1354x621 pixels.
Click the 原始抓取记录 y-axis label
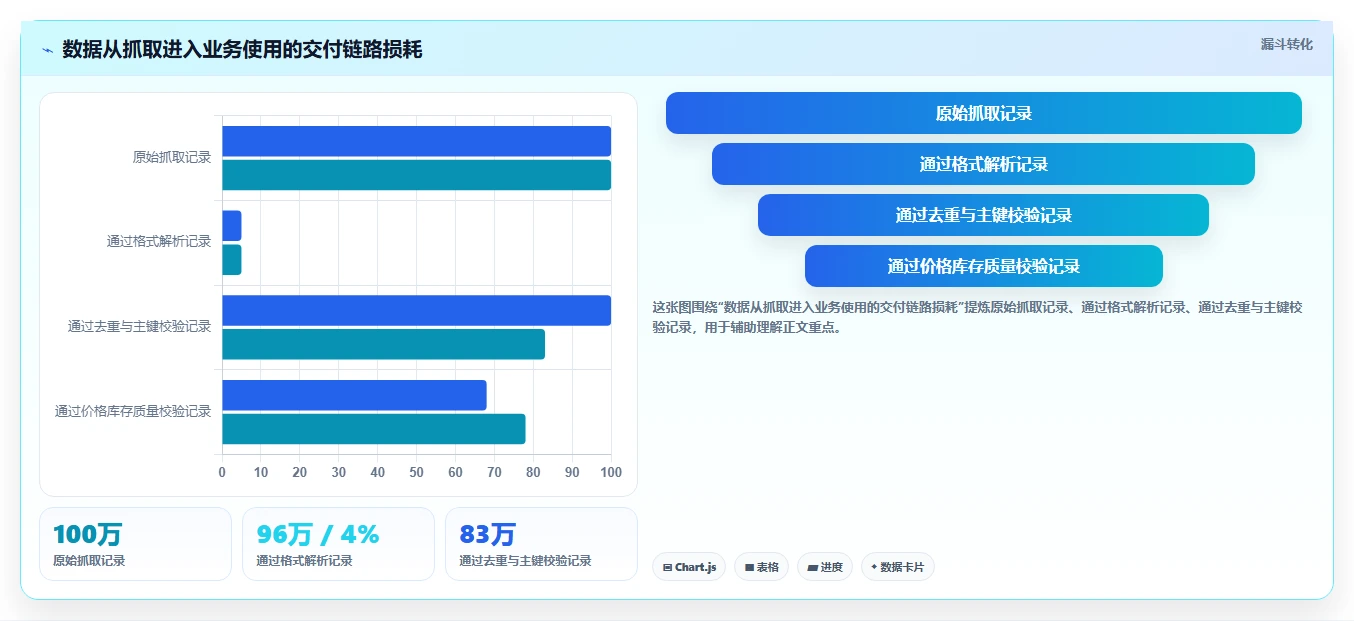coord(172,157)
